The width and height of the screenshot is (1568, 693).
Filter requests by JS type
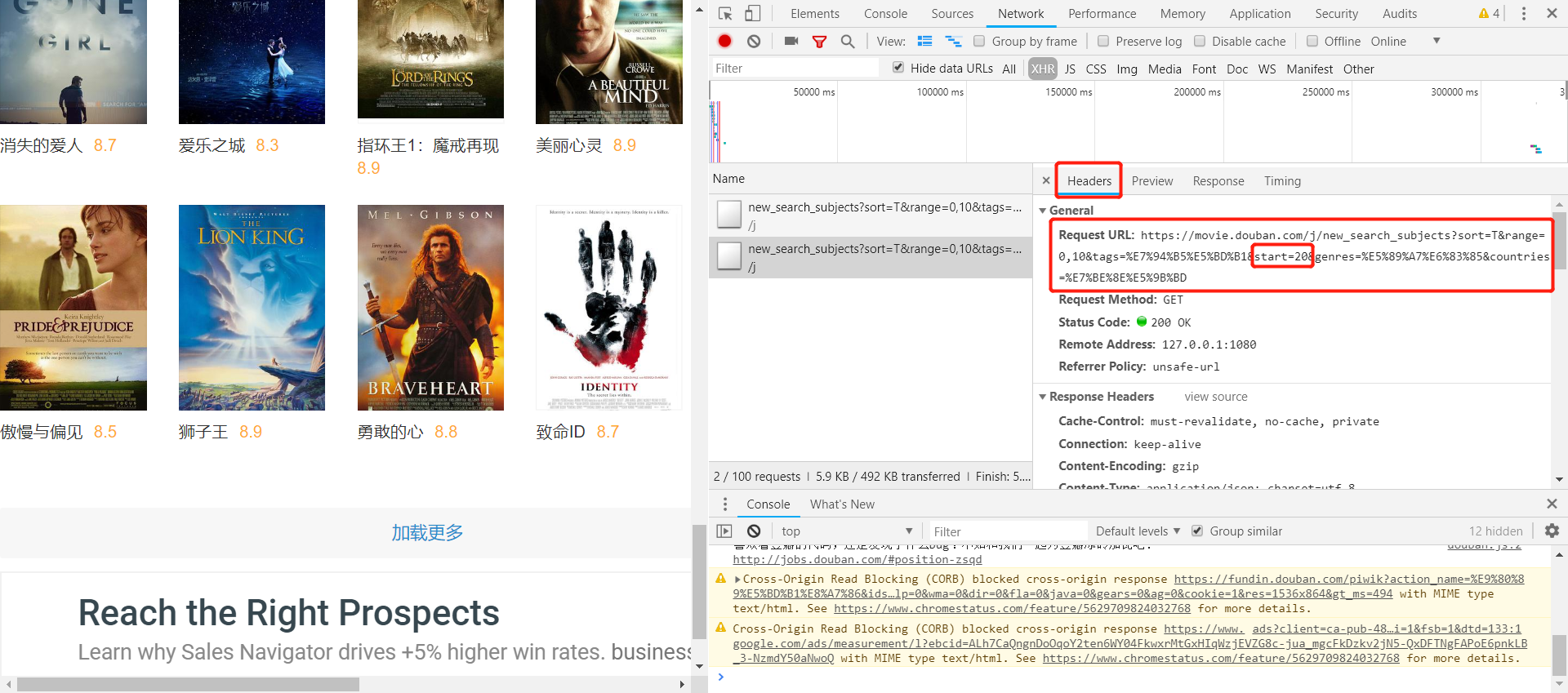click(1070, 69)
